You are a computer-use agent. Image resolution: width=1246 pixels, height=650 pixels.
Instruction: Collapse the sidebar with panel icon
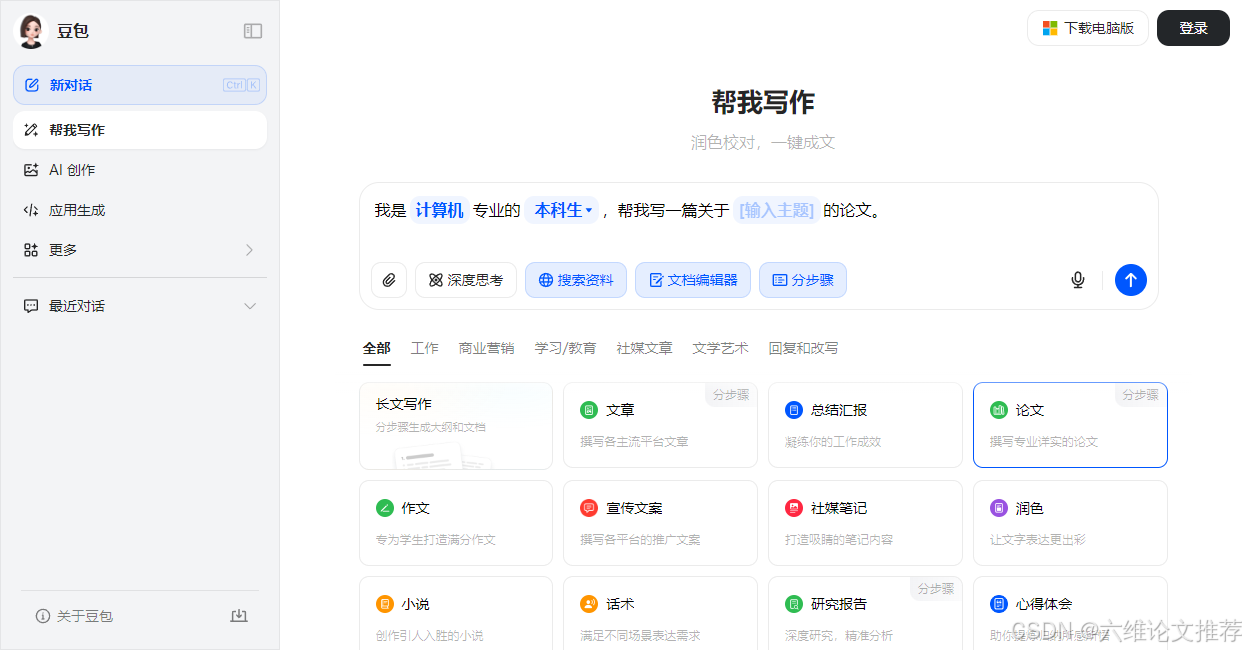(x=253, y=31)
